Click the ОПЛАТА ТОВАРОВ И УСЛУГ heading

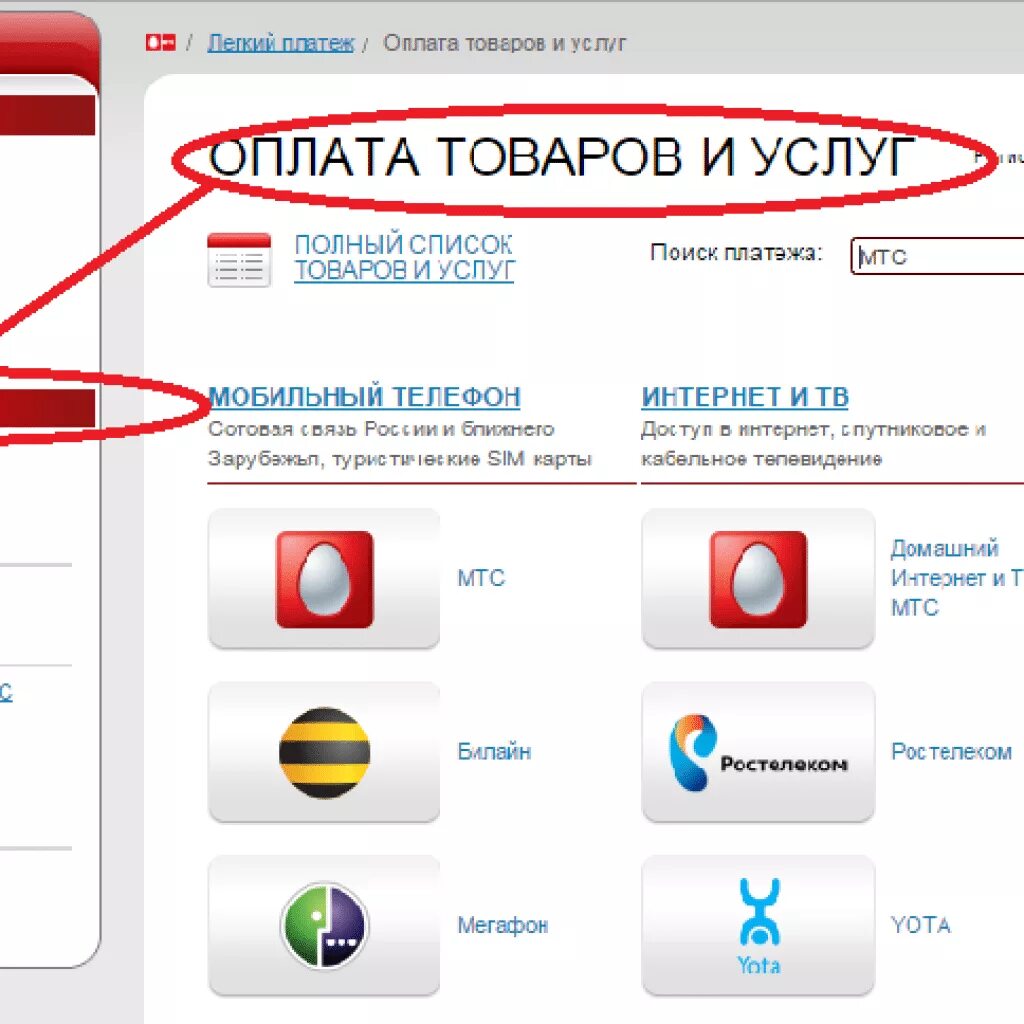[x=562, y=157]
